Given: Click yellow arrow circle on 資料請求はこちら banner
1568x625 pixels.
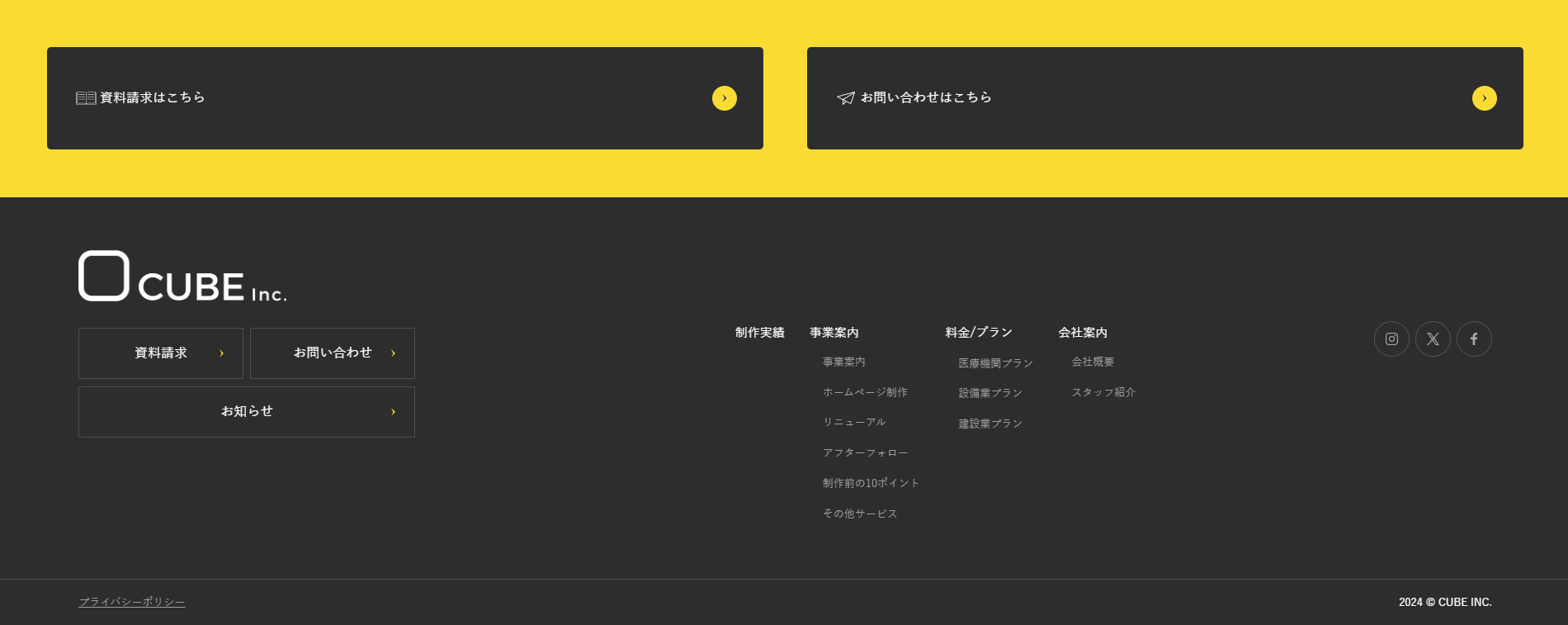Looking at the screenshot, I should 725,98.
